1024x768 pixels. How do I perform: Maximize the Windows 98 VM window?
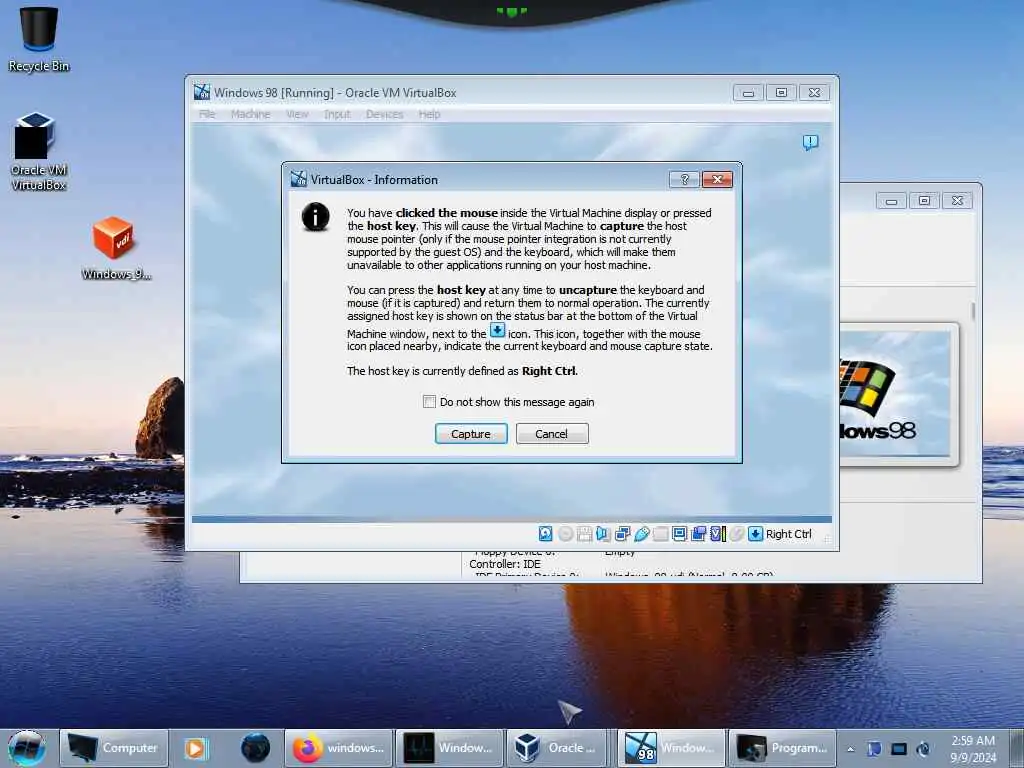pyautogui.click(x=781, y=93)
